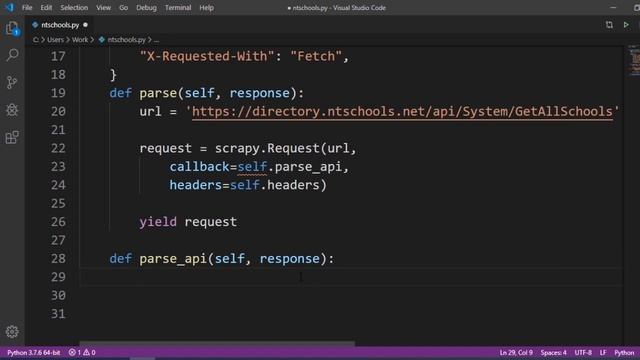Open the File menu
The width and height of the screenshot is (640, 360).
click(27, 8)
